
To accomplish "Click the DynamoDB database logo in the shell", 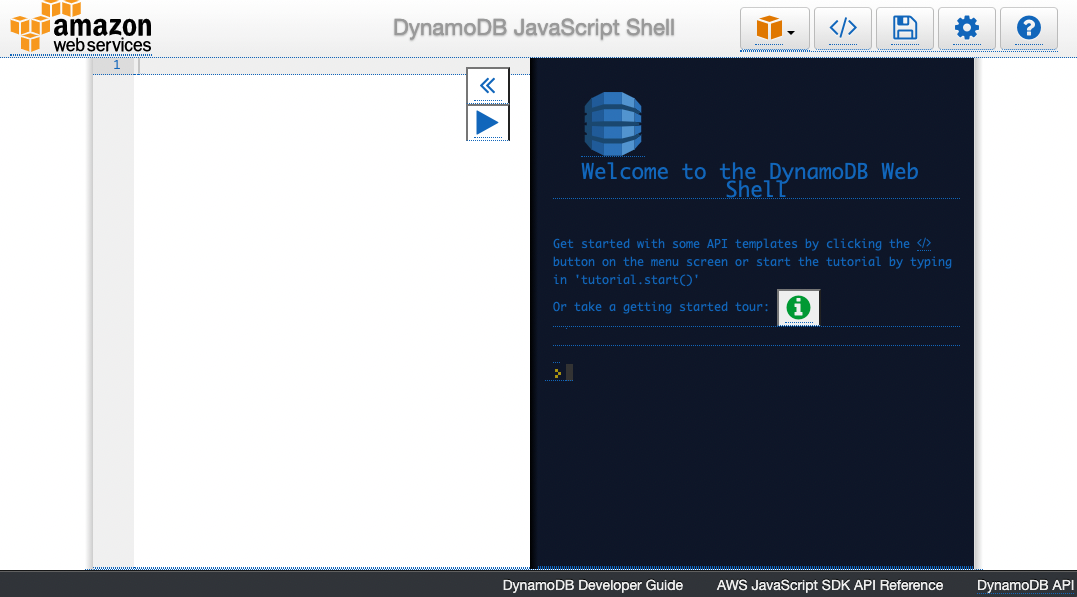I will (613, 124).
